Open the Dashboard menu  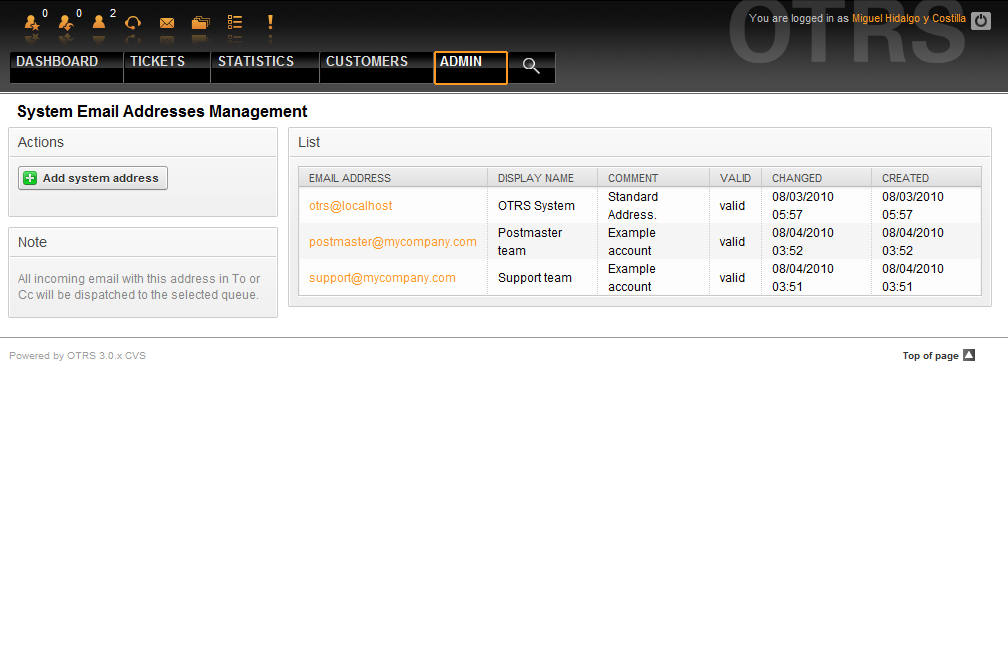tap(57, 62)
